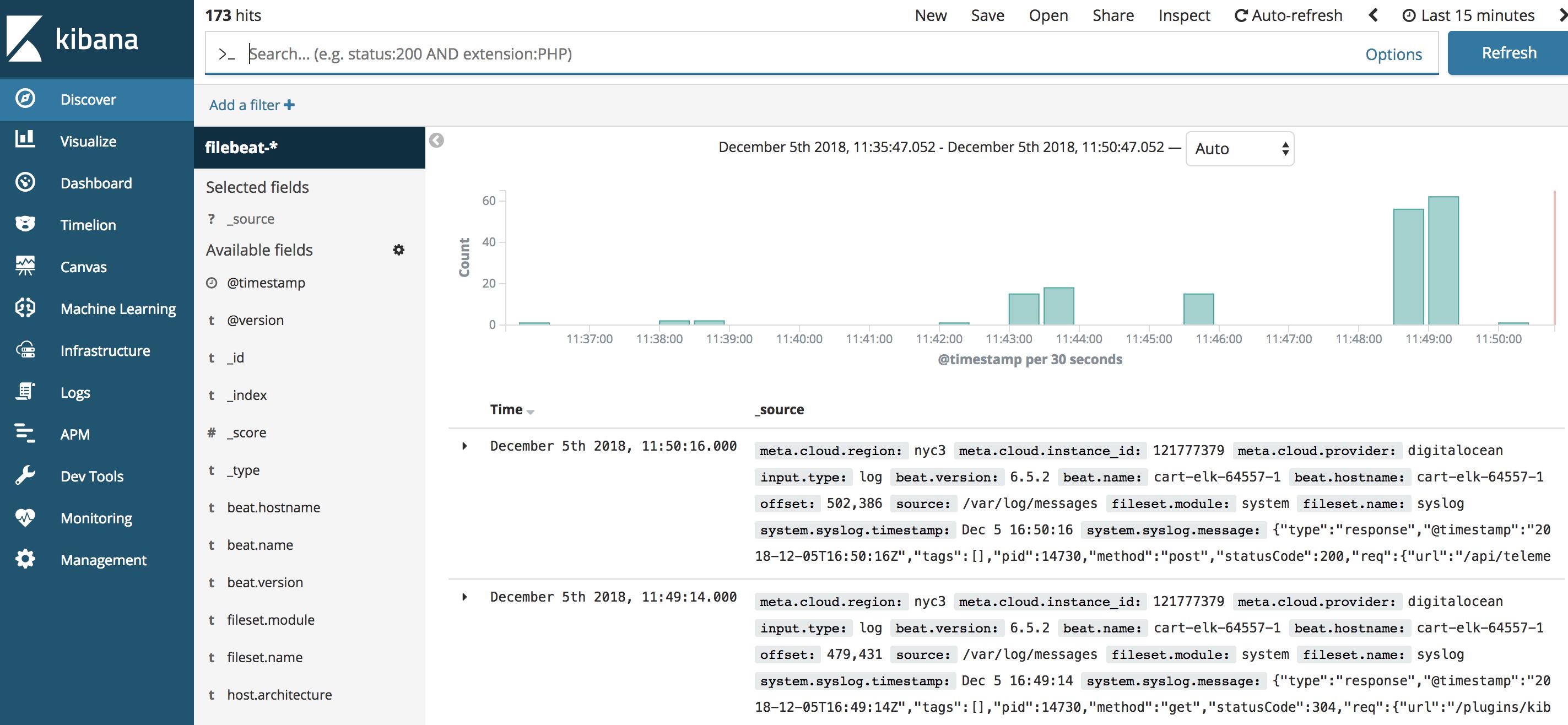Screen dimensions: 1568x725
Task: Click the Infrastructure server icon
Action: pos(25,350)
